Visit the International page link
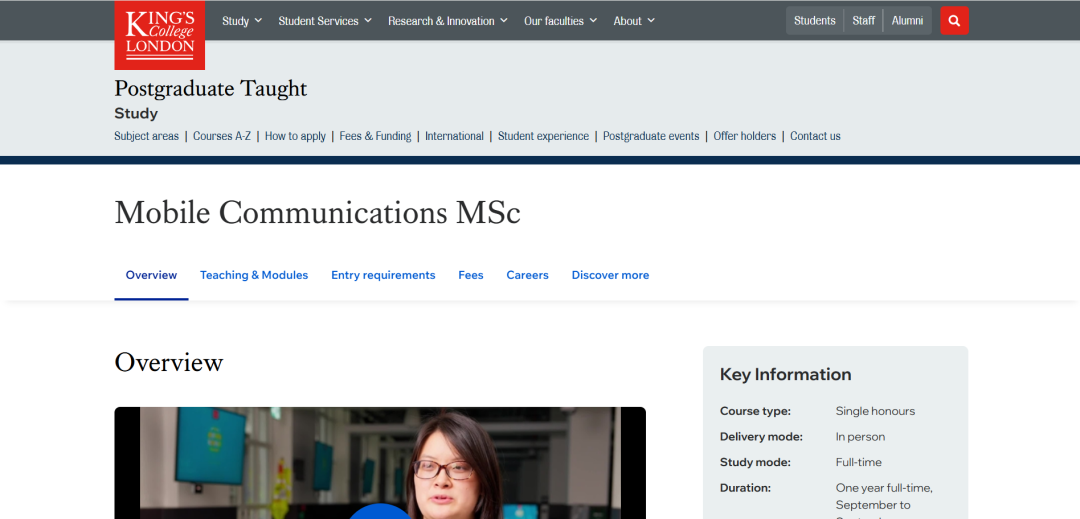Image resolution: width=1080 pixels, height=519 pixels. (455, 136)
